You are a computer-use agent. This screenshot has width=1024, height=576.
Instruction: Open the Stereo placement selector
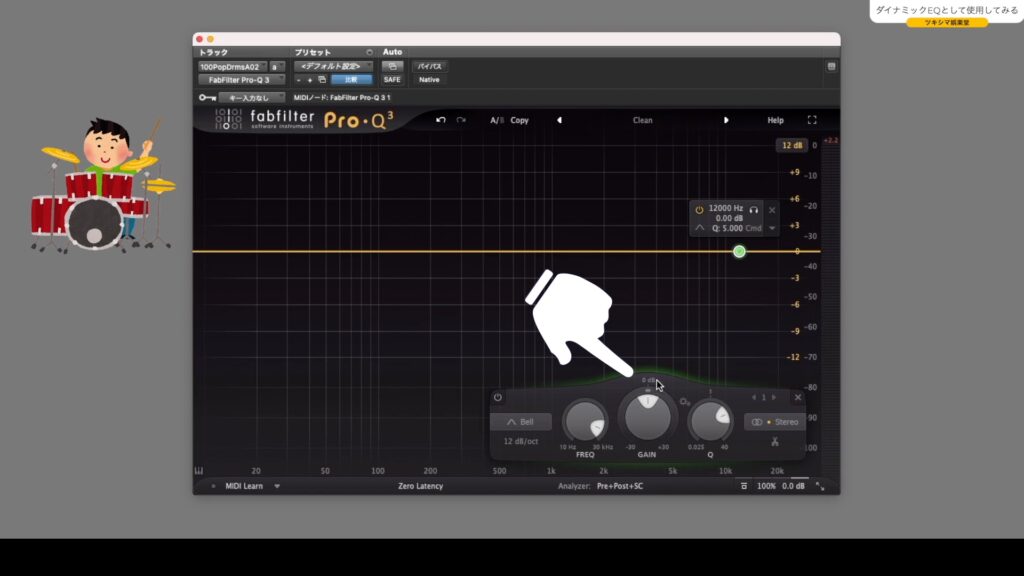tap(775, 422)
